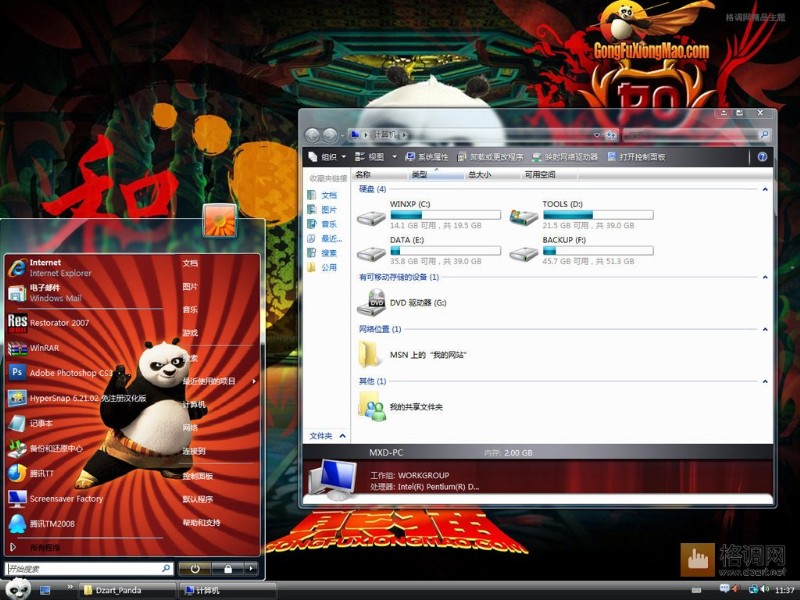Select the WINXP (C:) drive
This screenshot has height=600, width=800.
(429, 215)
